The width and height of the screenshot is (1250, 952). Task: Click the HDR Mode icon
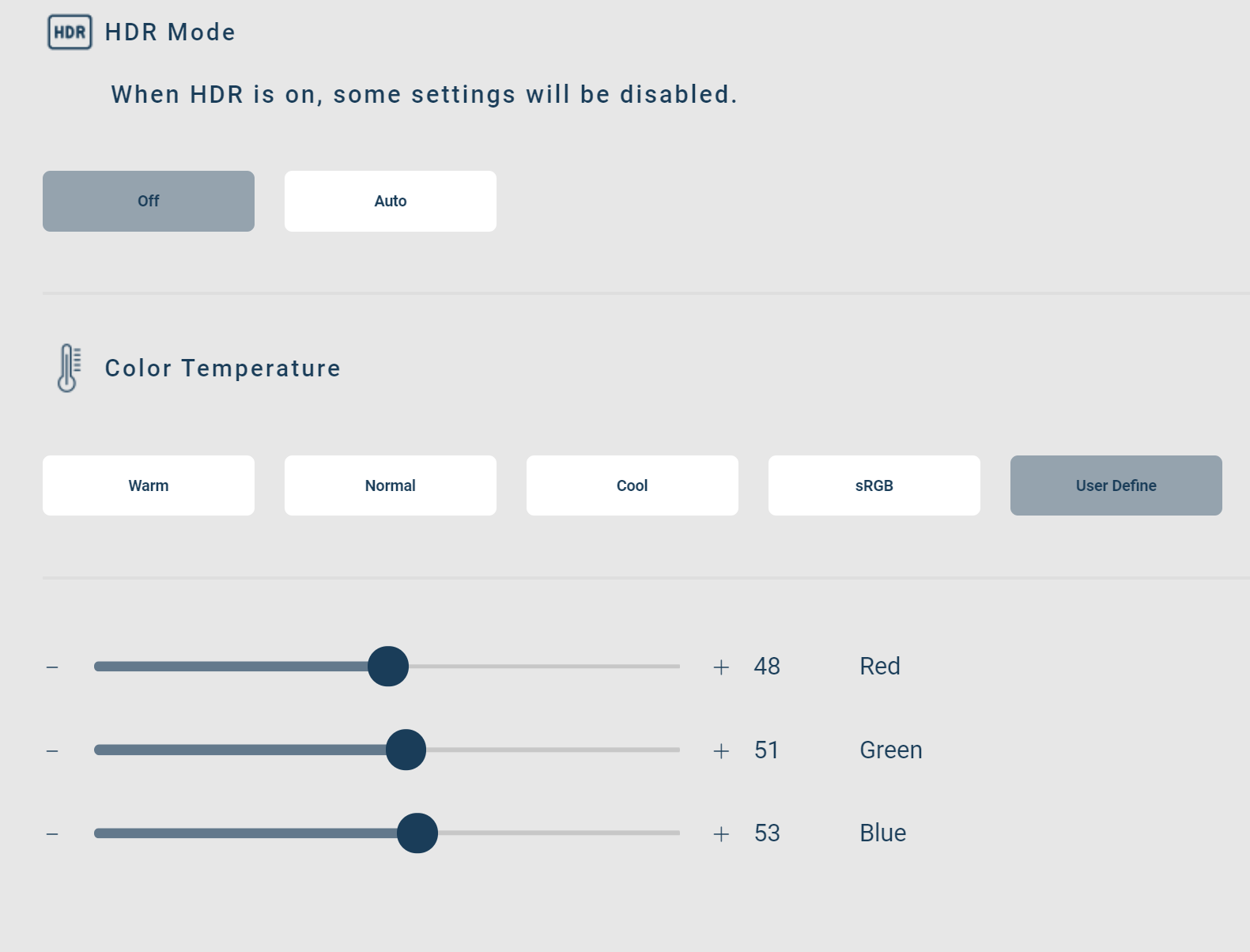pyautogui.click(x=70, y=32)
